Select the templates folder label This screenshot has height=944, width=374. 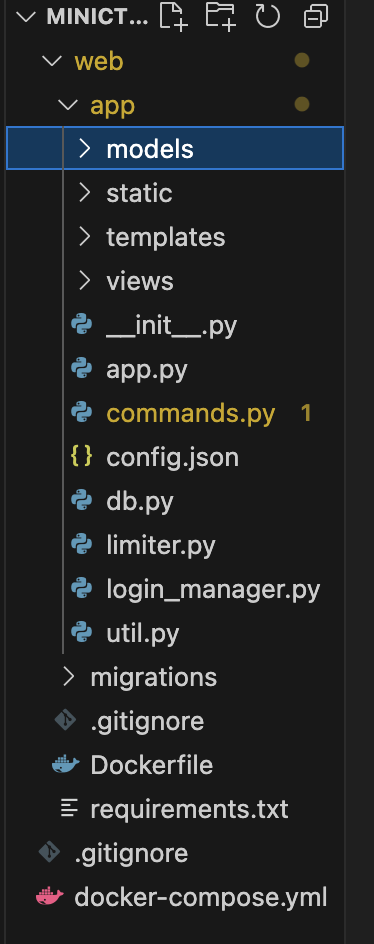[x=166, y=238]
